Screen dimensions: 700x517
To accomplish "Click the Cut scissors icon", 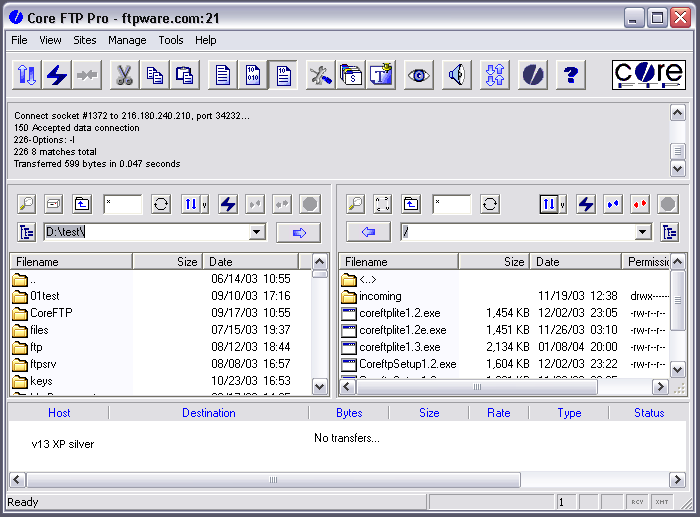I will pyautogui.click(x=124, y=75).
